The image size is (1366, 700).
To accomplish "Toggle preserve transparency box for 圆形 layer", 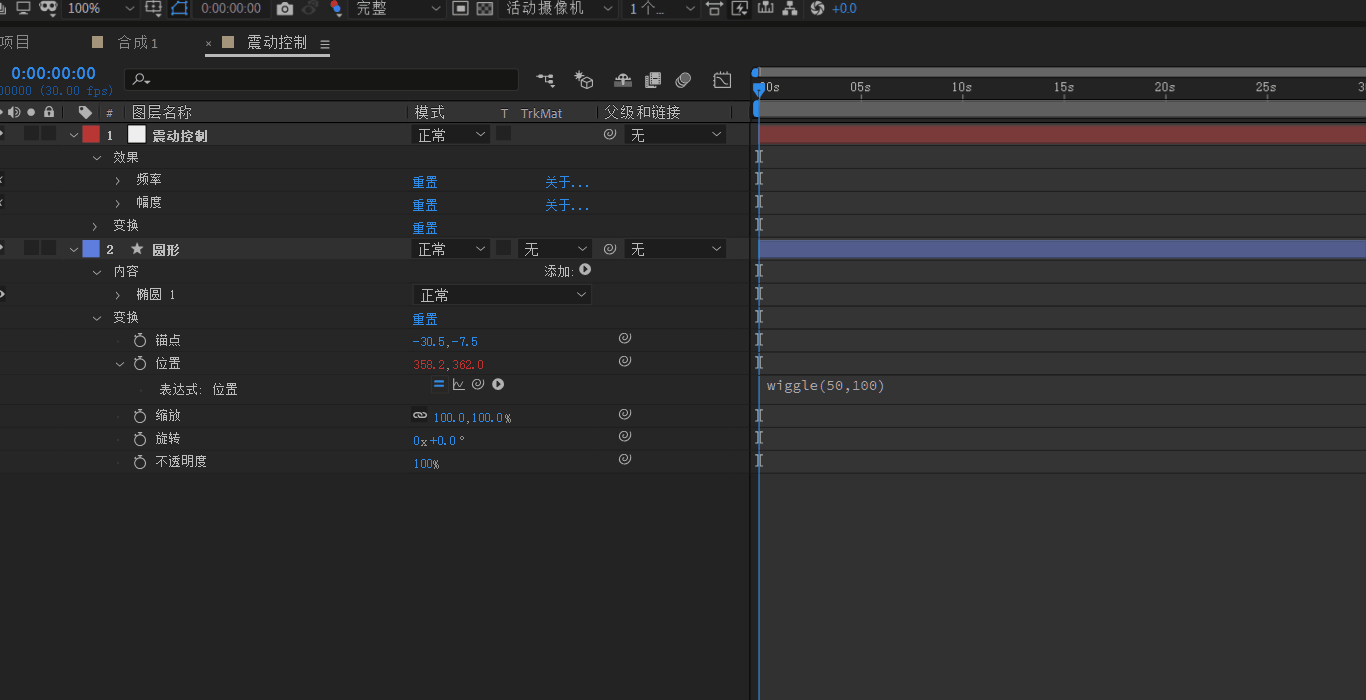I will point(504,247).
